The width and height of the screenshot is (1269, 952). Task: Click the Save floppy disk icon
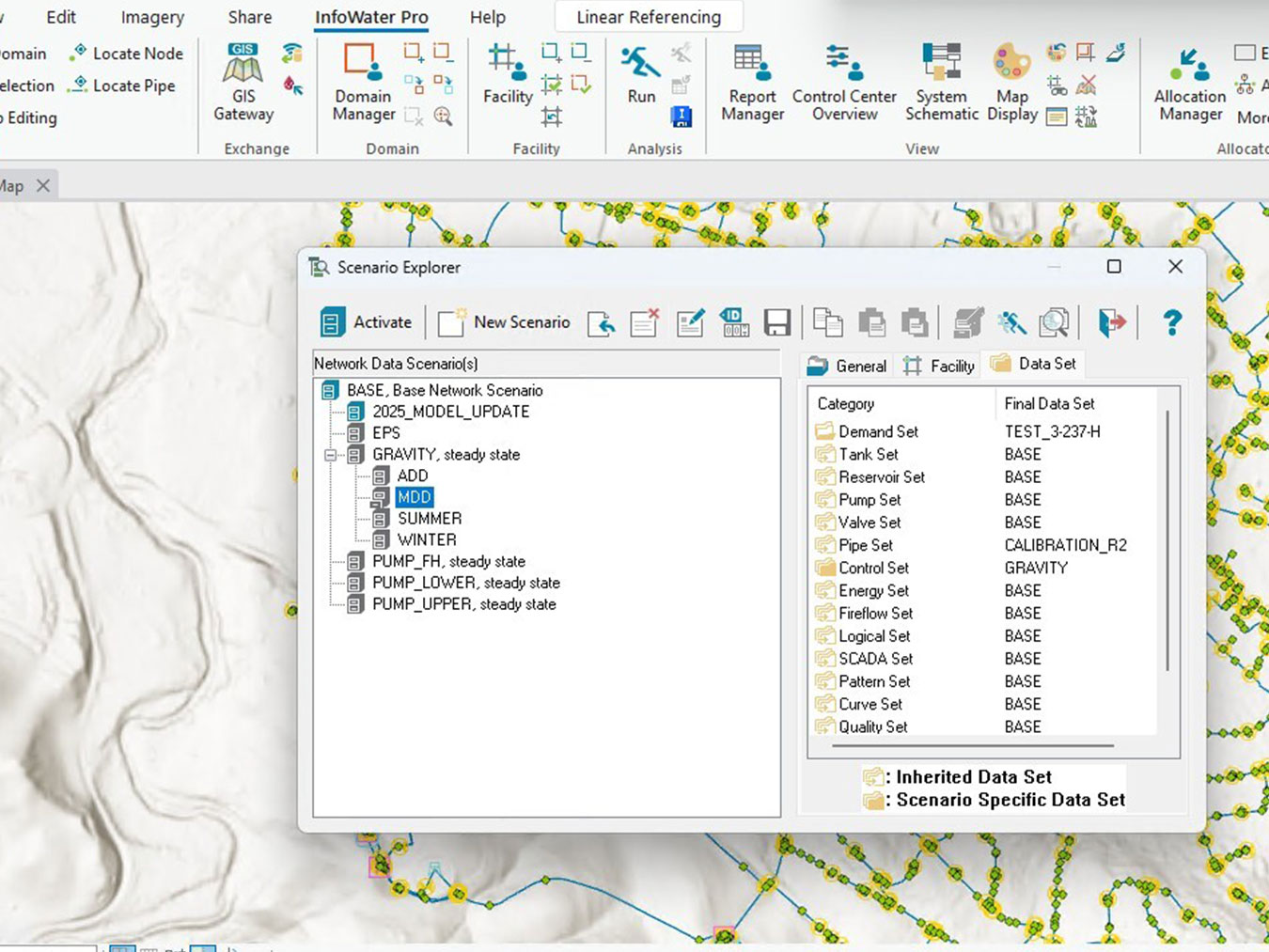coord(776,322)
